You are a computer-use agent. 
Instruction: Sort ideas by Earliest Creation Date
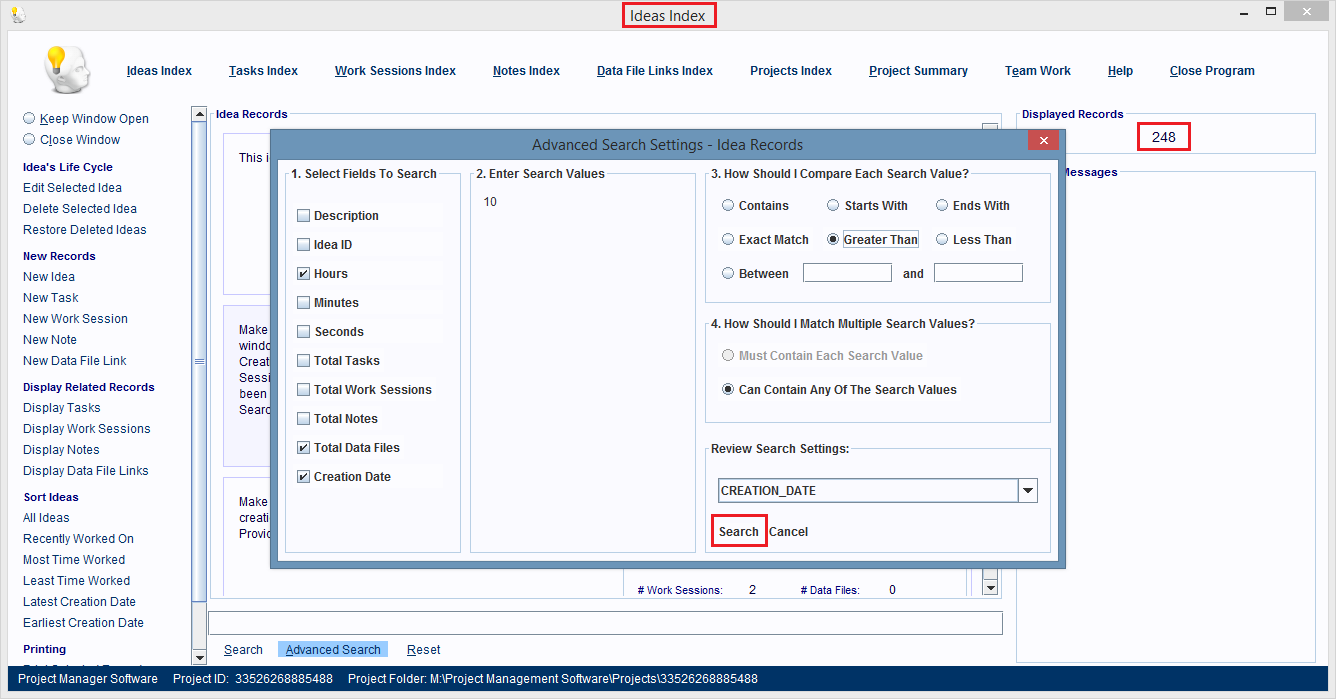tap(83, 623)
